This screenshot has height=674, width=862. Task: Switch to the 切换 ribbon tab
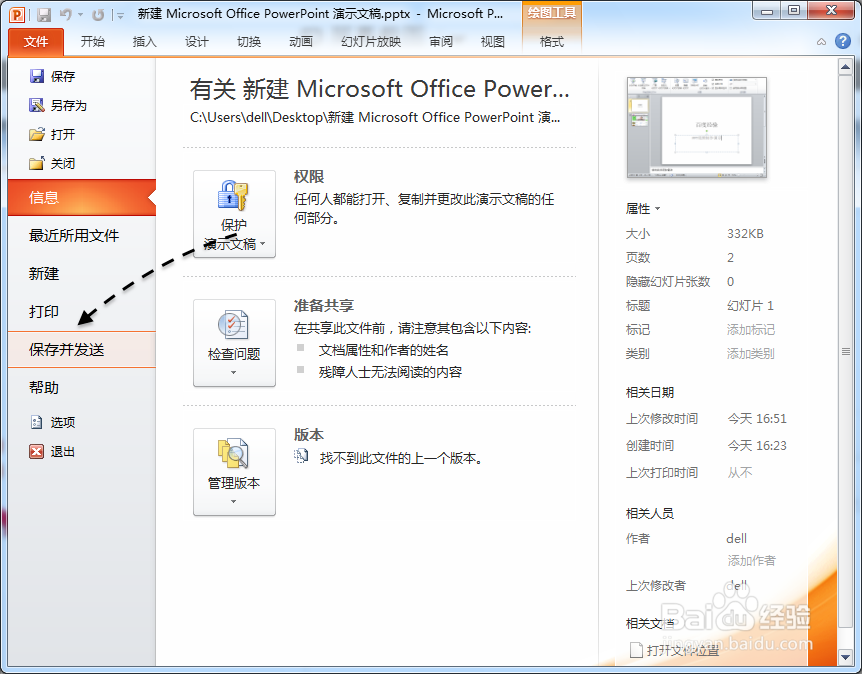(x=249, y=42)
